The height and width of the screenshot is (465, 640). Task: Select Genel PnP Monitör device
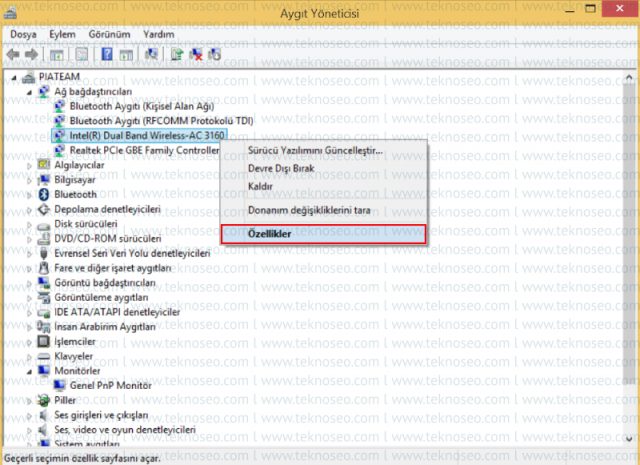coord(110,385)
